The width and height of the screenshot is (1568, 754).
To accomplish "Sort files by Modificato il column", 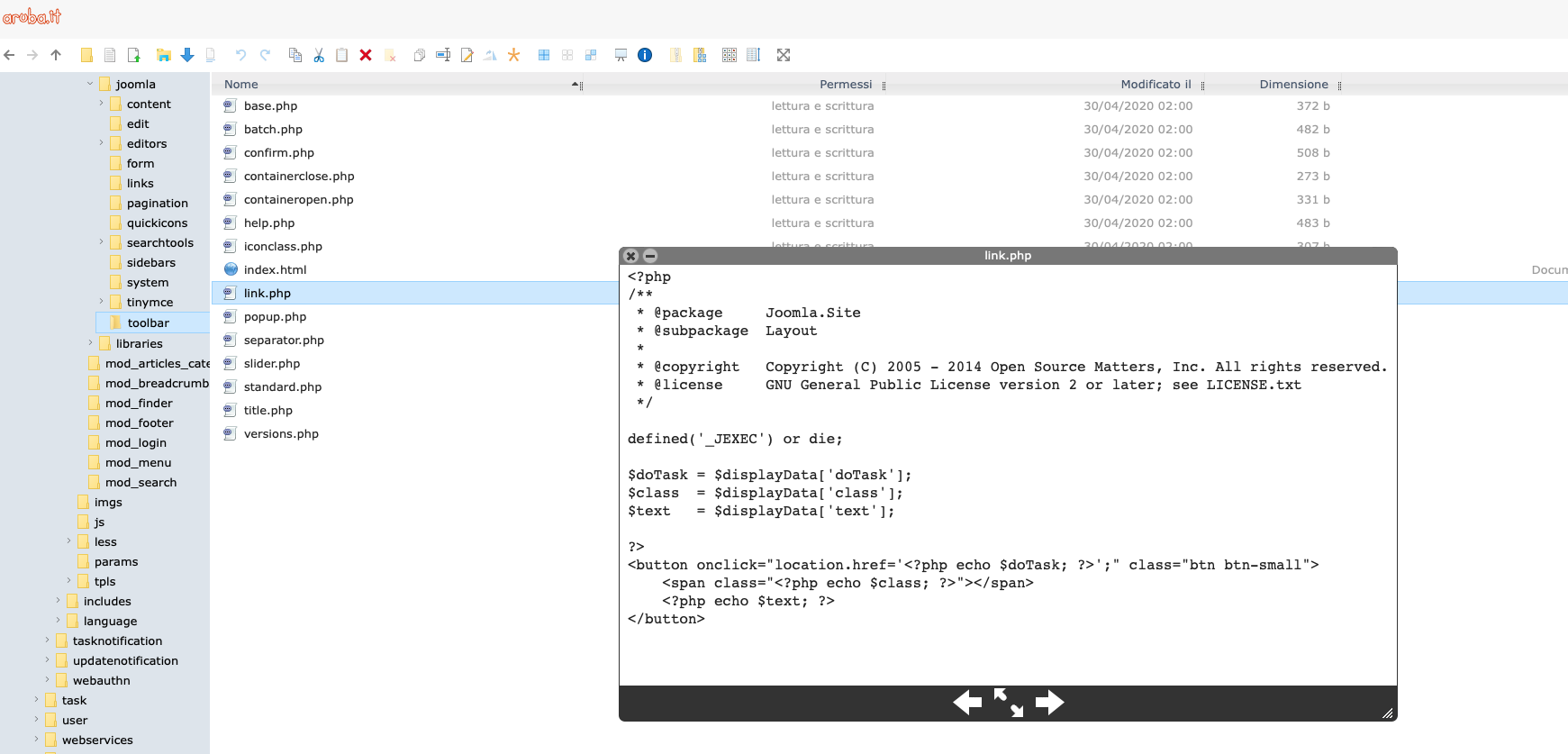I will coord(1156,84).
